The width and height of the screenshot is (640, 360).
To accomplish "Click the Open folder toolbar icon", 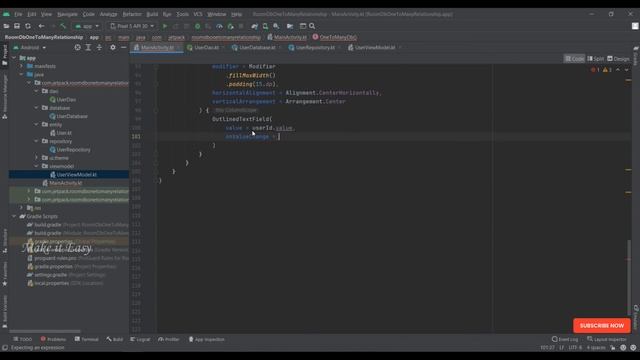I will [6, 26].
